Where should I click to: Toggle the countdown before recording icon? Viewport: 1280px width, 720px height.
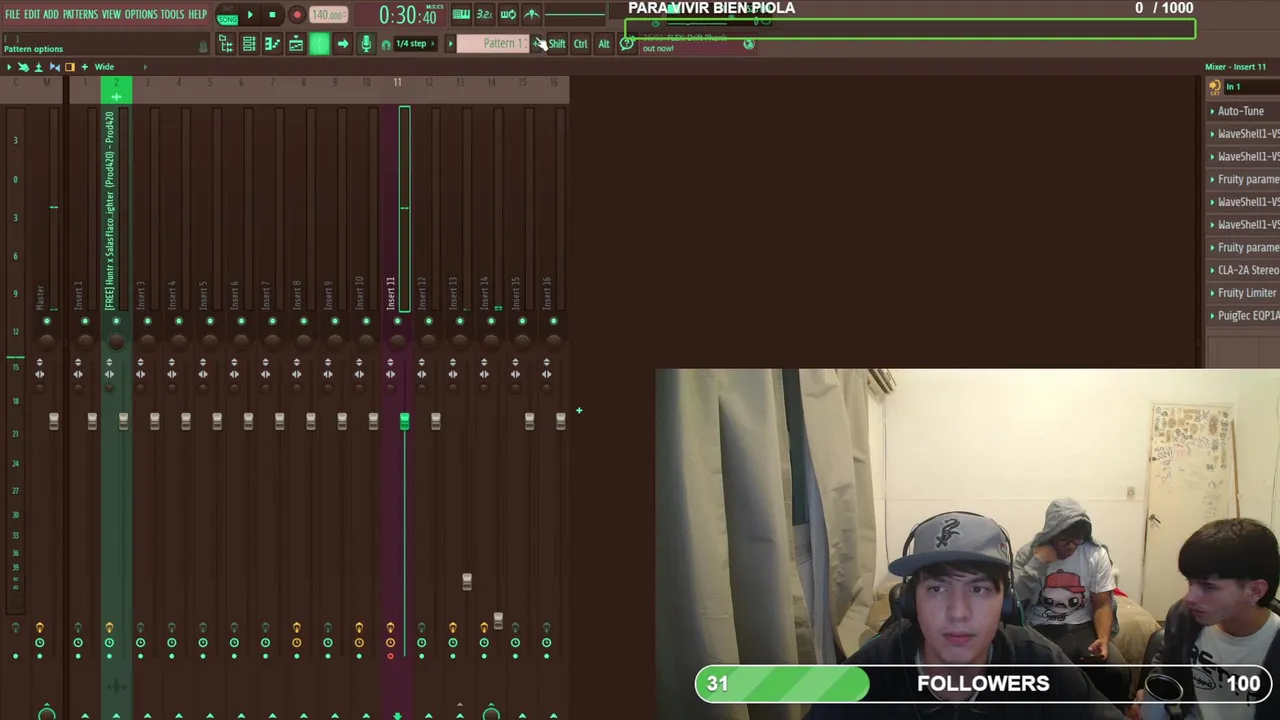[484, 15]
